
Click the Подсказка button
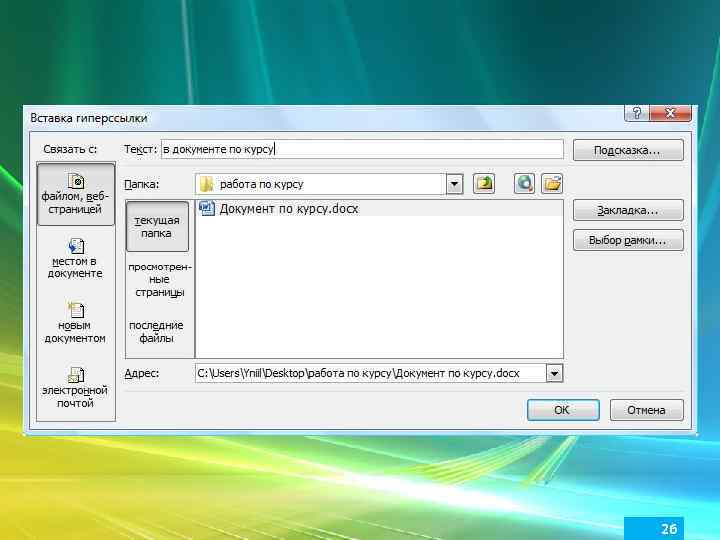coord(628,150)
